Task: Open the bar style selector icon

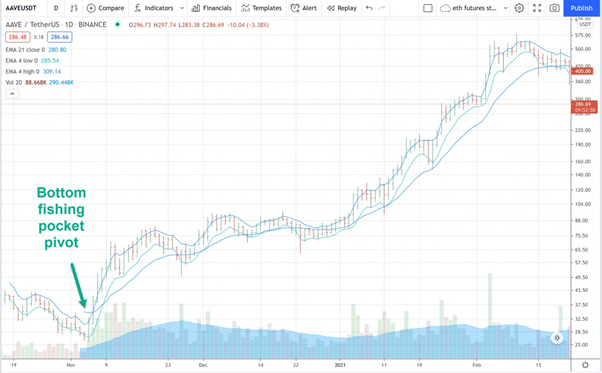Action: (x=74, y=8)
